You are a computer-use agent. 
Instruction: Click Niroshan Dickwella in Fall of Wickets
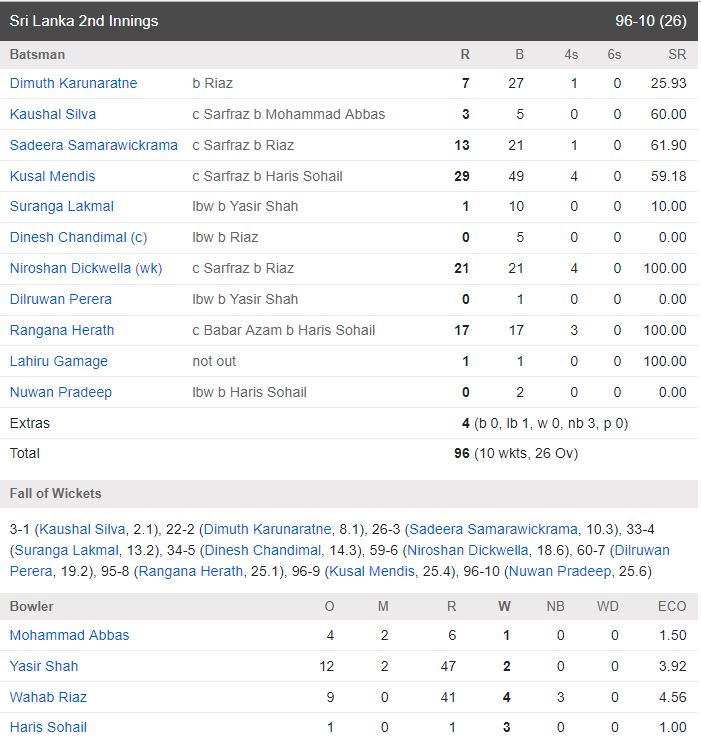pos(468,550)
